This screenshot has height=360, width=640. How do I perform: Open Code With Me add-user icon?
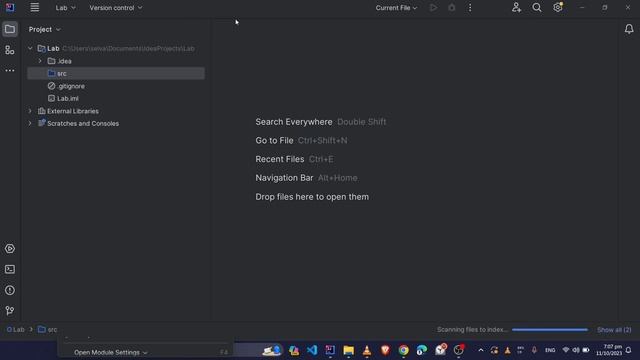point(516,7)
